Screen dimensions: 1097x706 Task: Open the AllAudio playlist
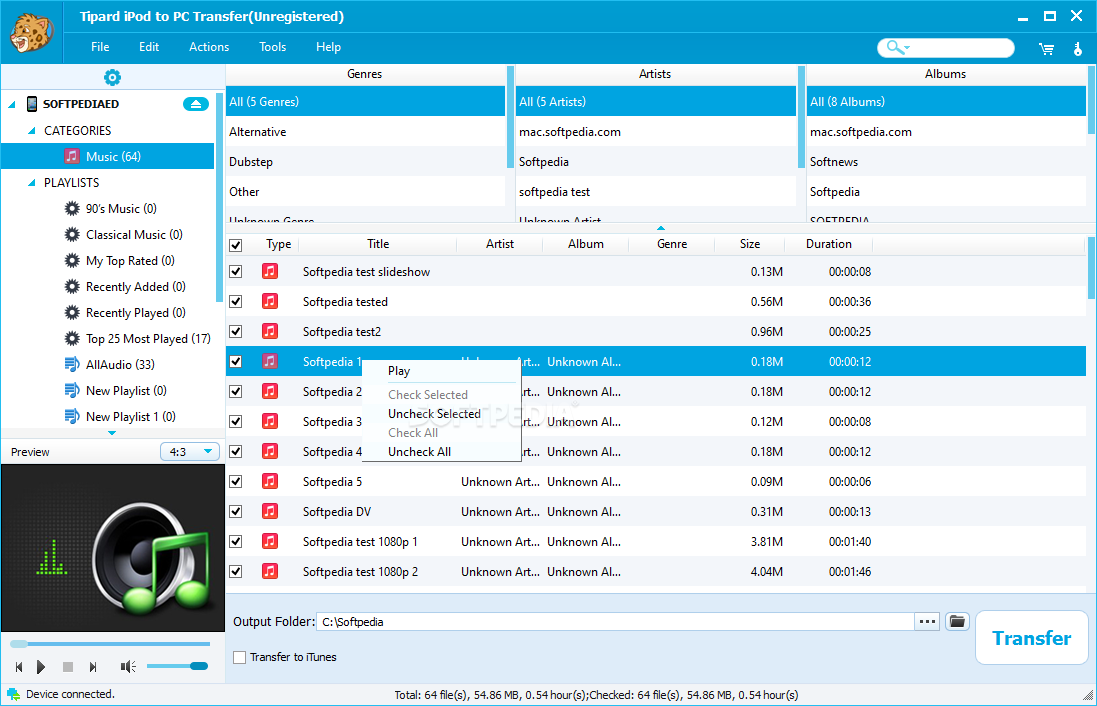[x=120, y=365]
